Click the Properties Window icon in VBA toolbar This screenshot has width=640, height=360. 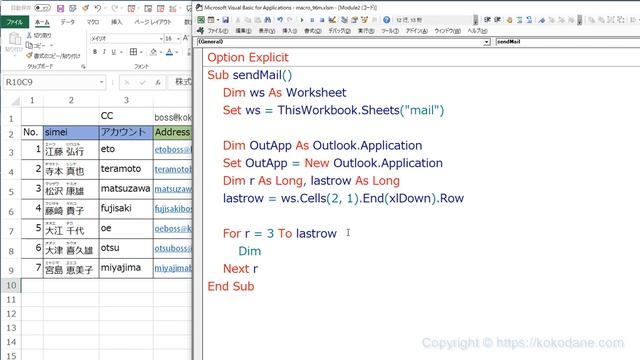[x=354, y=20]
